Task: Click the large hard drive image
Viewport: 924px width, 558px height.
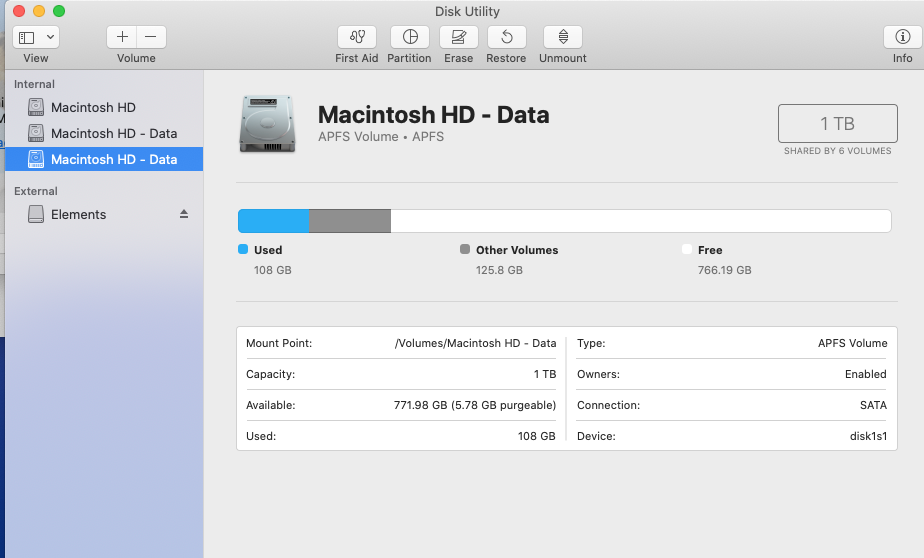Action: click(267, 124)
